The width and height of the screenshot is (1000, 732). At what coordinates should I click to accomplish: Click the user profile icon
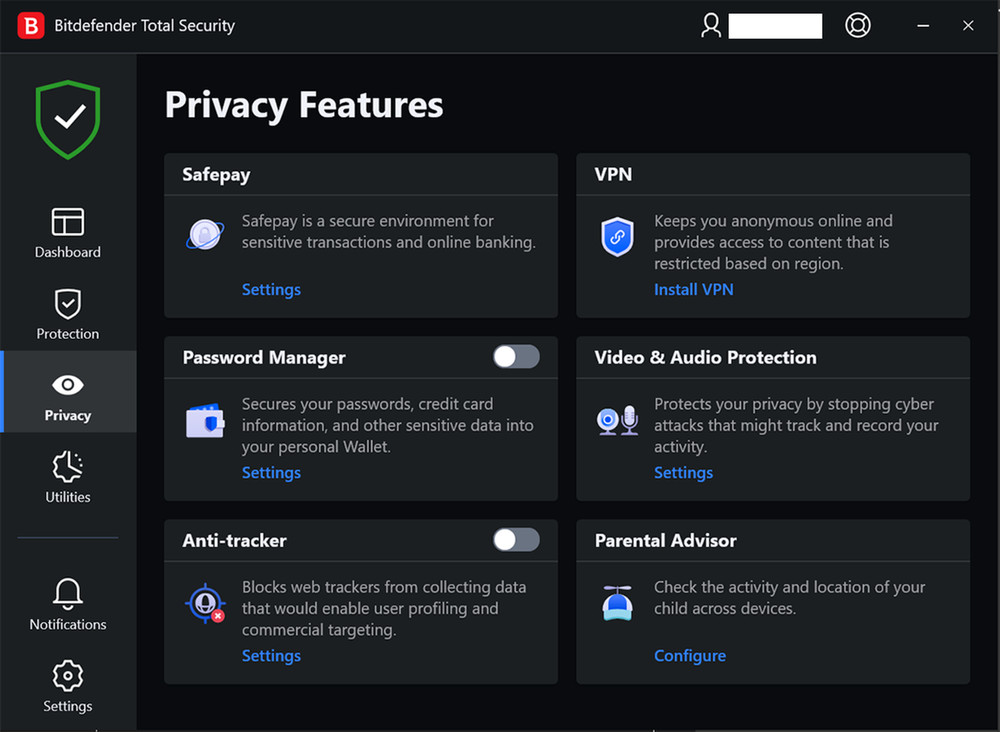pyautogui.click(x=710, y=25)
